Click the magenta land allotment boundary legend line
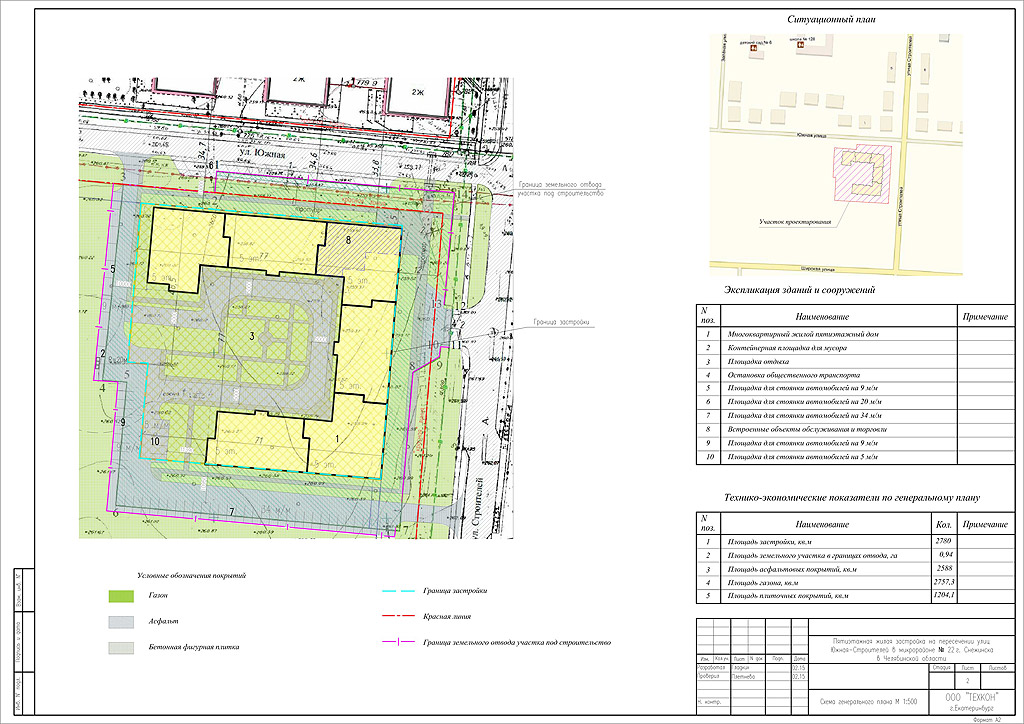 point(398,642)
